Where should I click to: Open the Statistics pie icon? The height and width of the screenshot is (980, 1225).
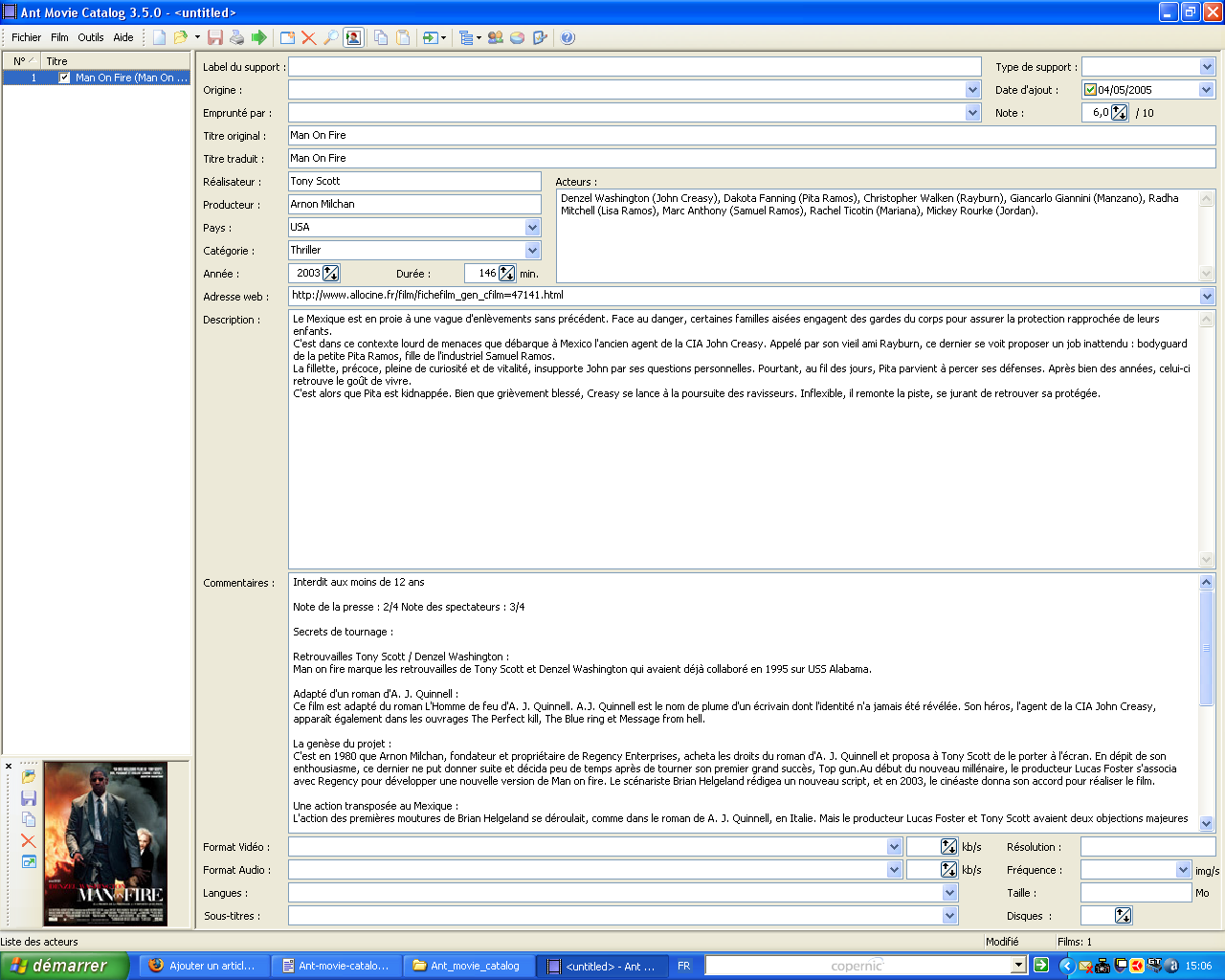pyautogui.click(x=517, y=37)
